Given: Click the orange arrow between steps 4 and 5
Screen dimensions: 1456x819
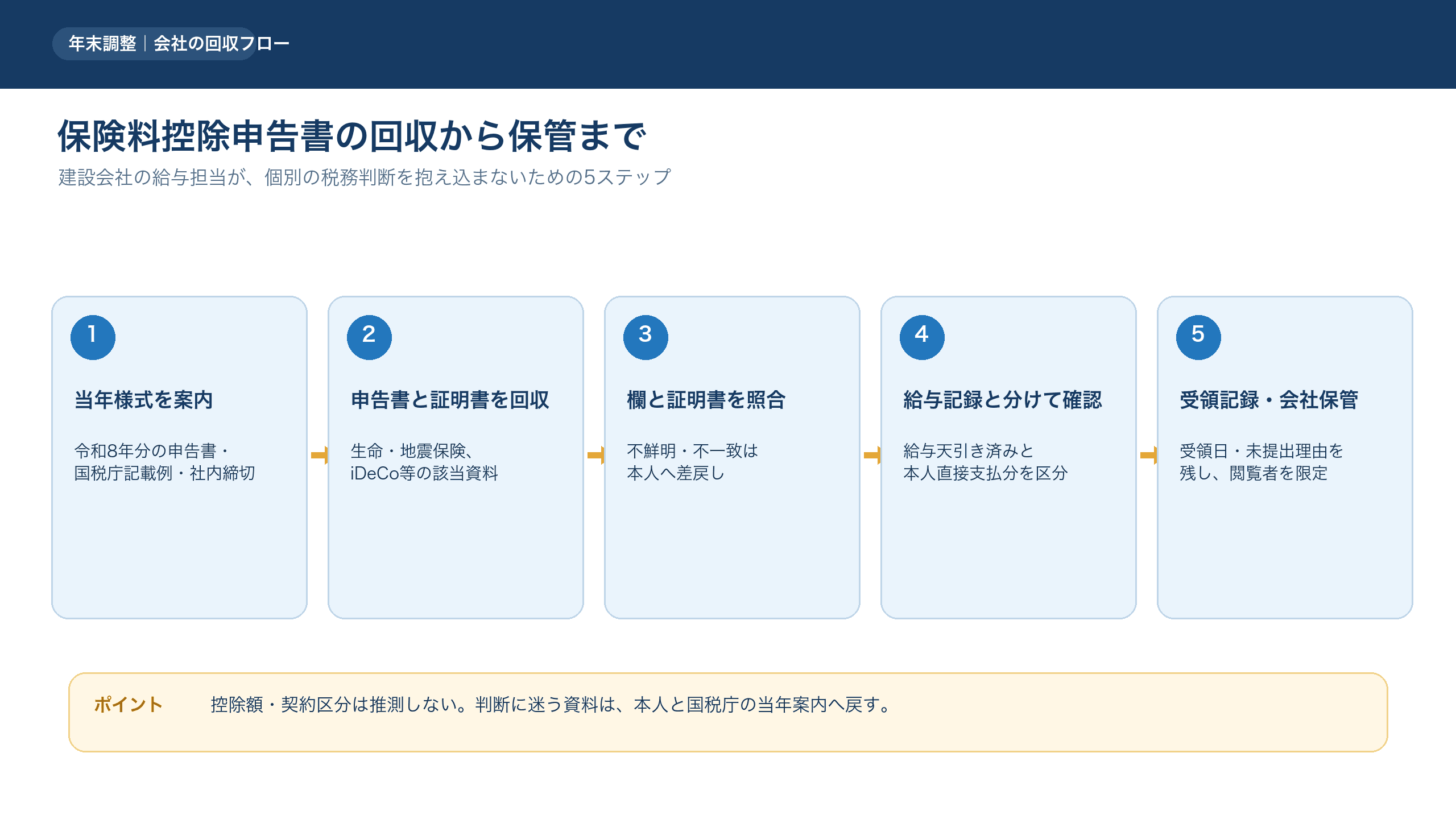Looking at the screenshot, I should (1148, 455).
